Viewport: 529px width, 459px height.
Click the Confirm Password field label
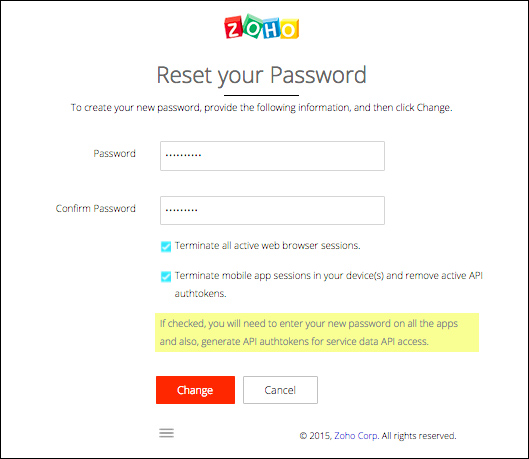pos(95,208)
